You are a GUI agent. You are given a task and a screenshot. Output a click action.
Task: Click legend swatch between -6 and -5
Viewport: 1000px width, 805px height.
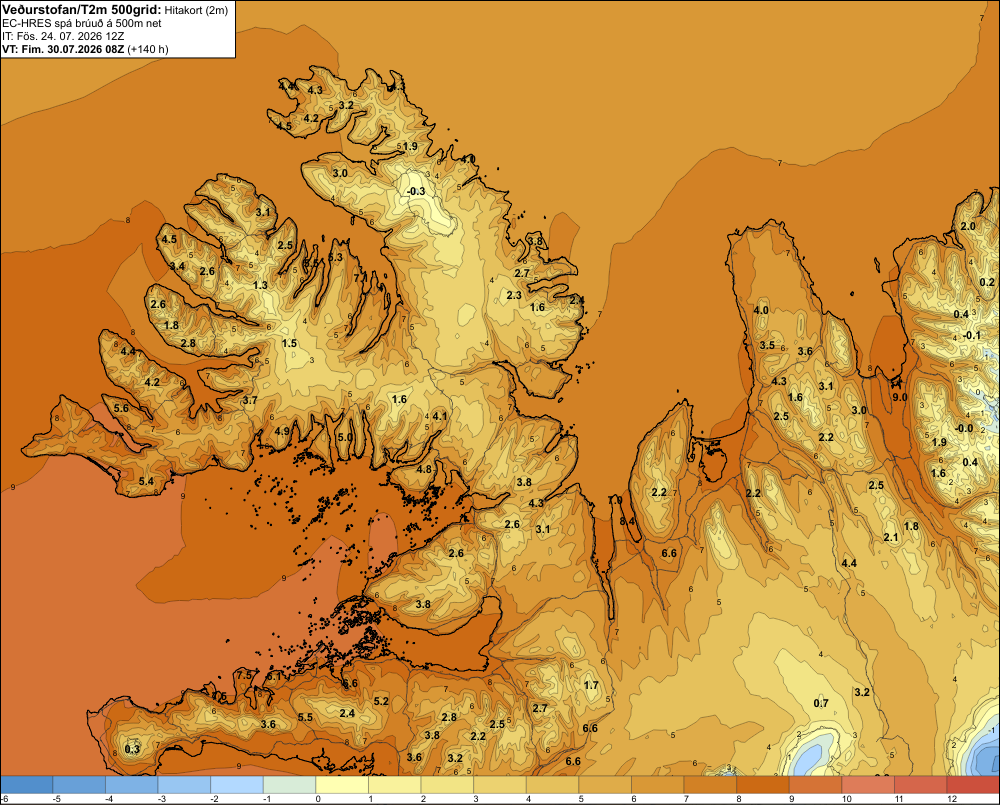pos(27,784)
